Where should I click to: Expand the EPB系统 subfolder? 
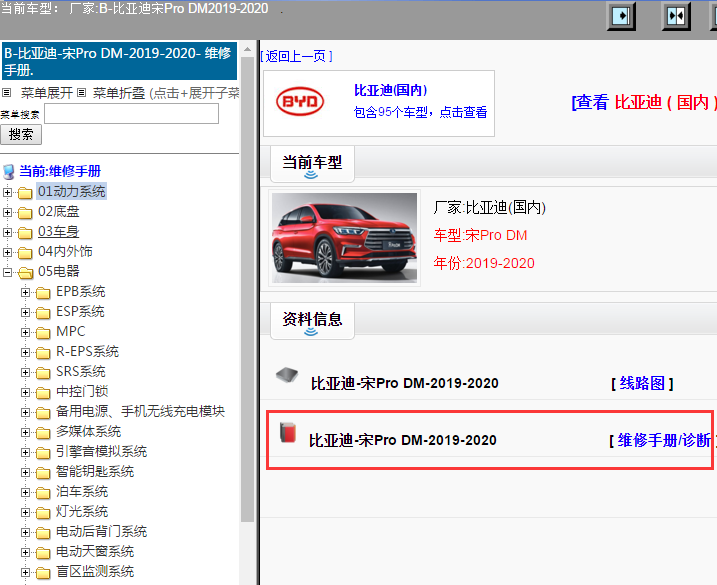[x=26, y=292]
